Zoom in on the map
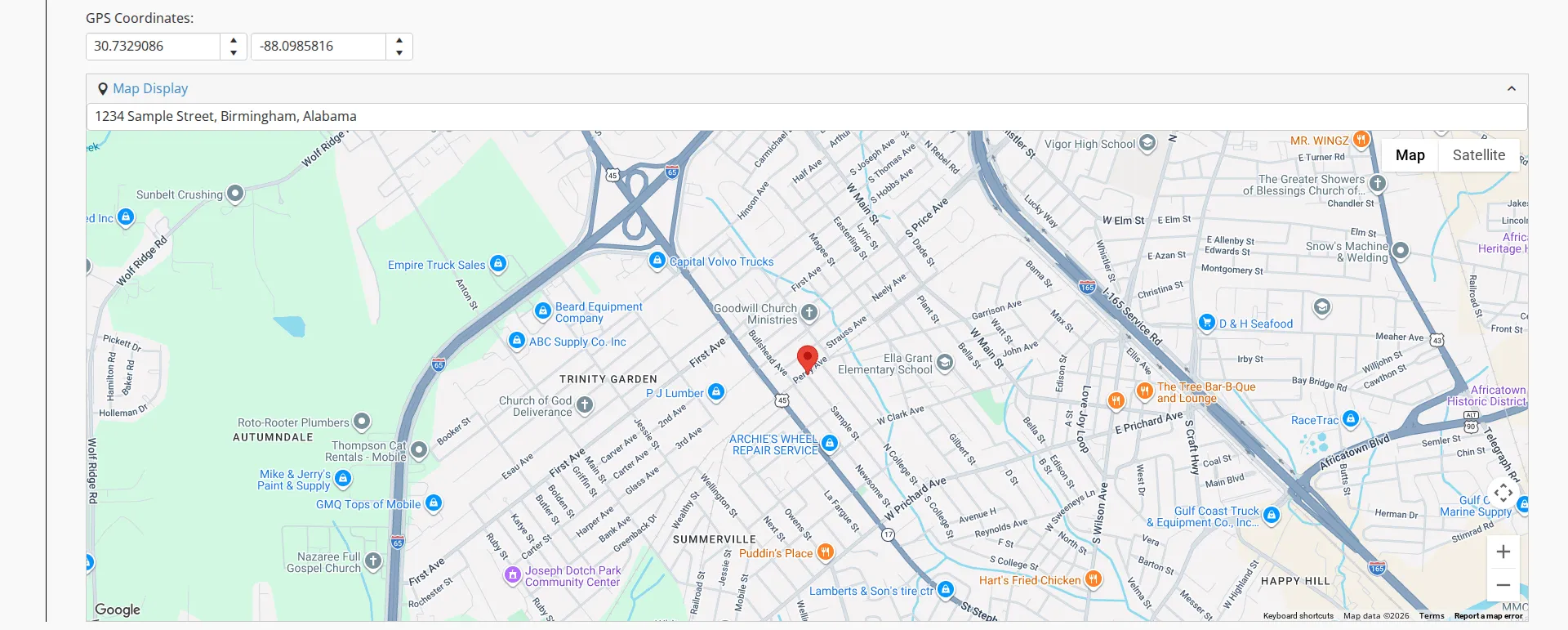 coord(1503,552)
